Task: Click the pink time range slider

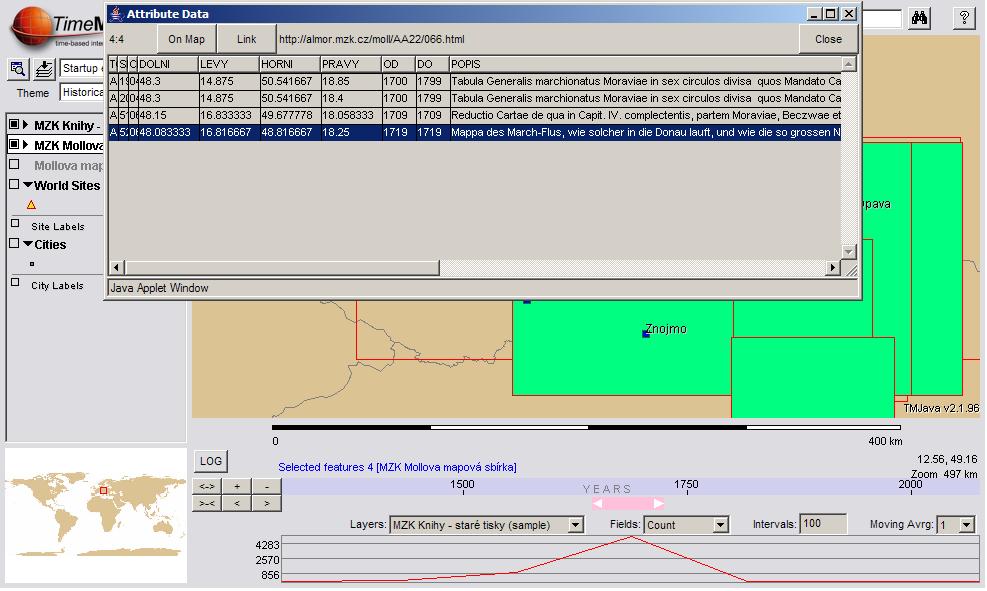Action: click(x=628, y=504)
